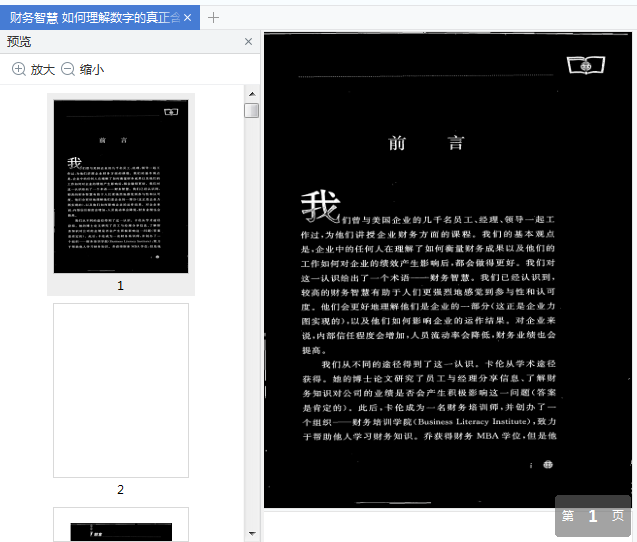Click the 前言 heading on the page
Viewport: 637px width, 542px height.
click(x=426, y=143)
